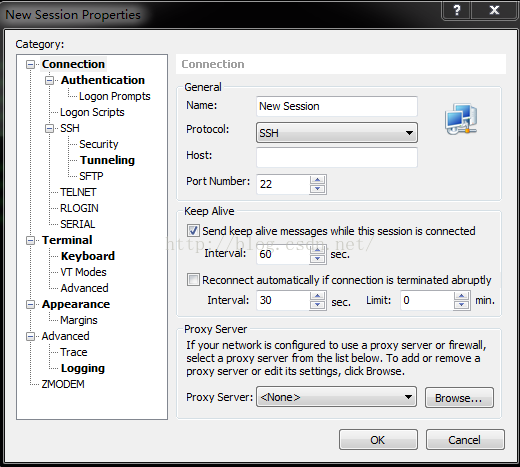520x467 pixels.
Task: Increase keep alive interval spinner
Action: click(317, 250)
